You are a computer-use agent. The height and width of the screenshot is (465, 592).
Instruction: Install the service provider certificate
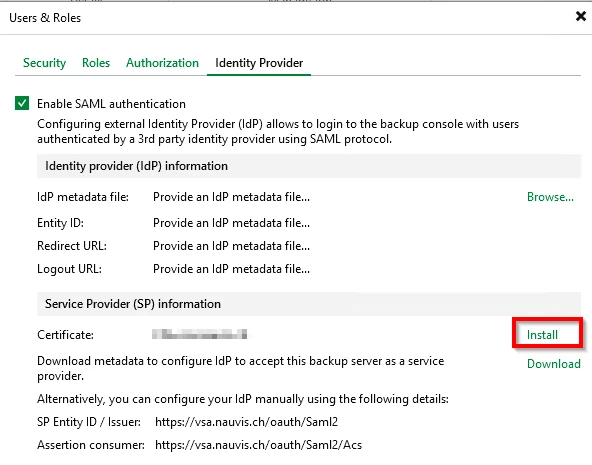point(542,335)
